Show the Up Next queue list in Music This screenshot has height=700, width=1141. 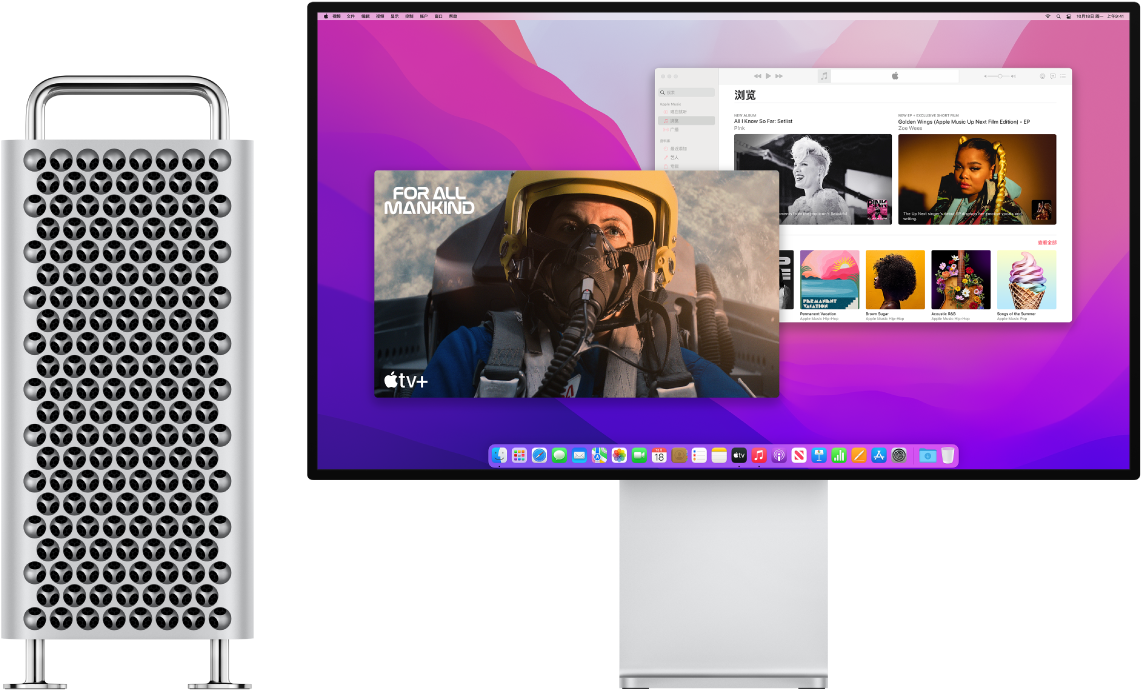pos(1063,76)
